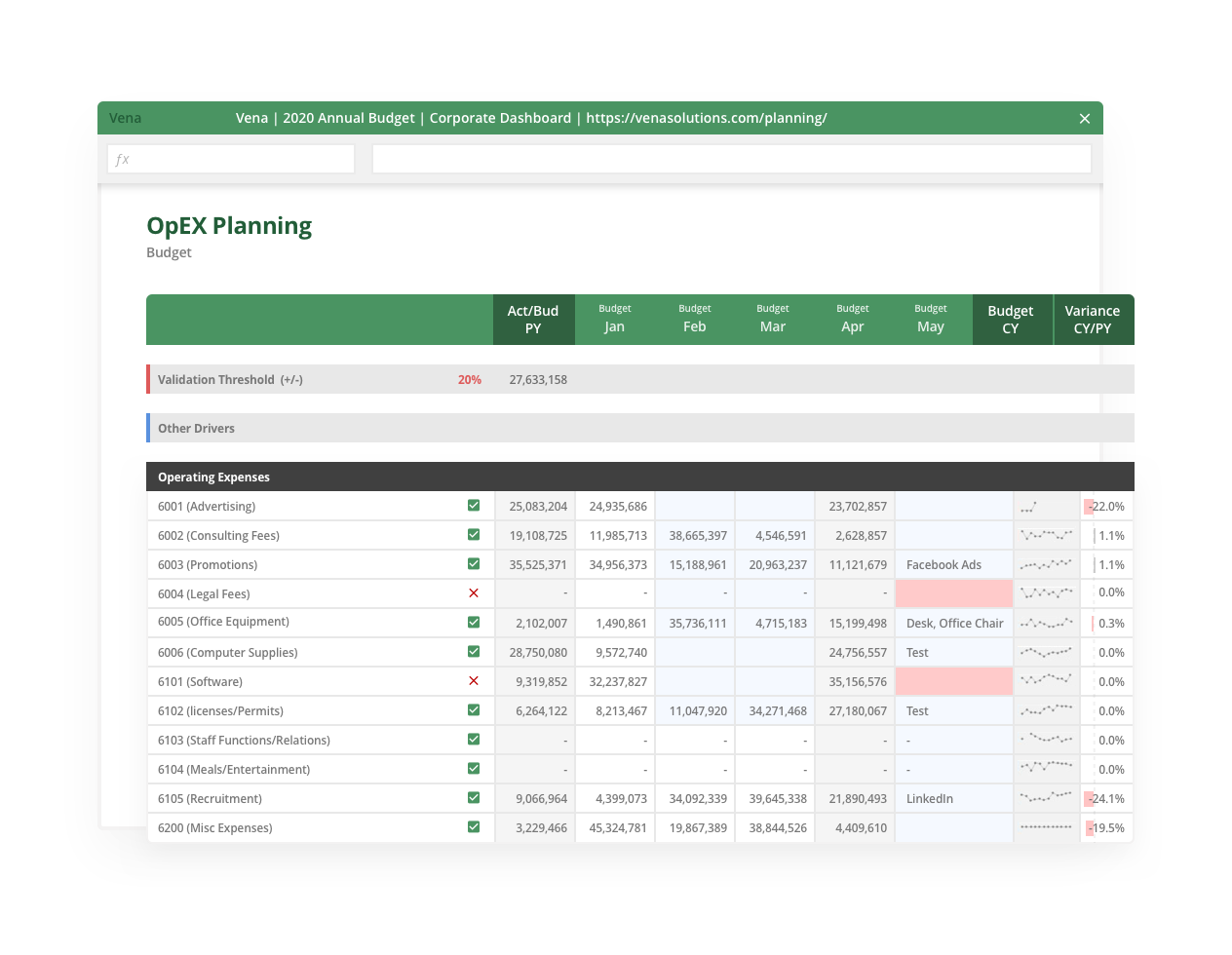
Task: Click the red variance indicator showing -22.0%
Action: click(1104, 506)
